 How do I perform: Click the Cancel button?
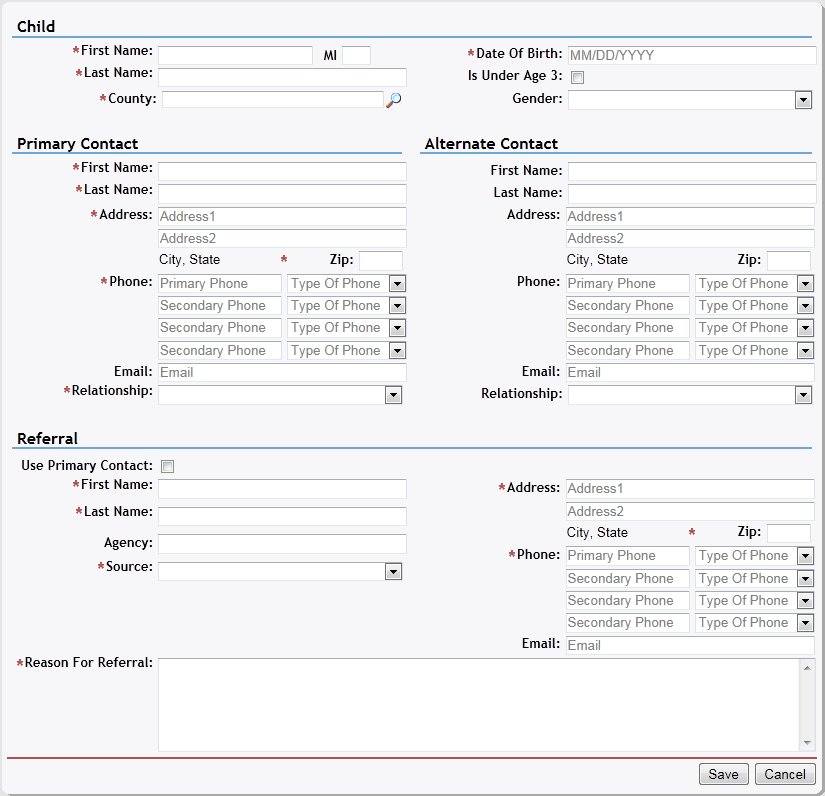tap(785, 774)
